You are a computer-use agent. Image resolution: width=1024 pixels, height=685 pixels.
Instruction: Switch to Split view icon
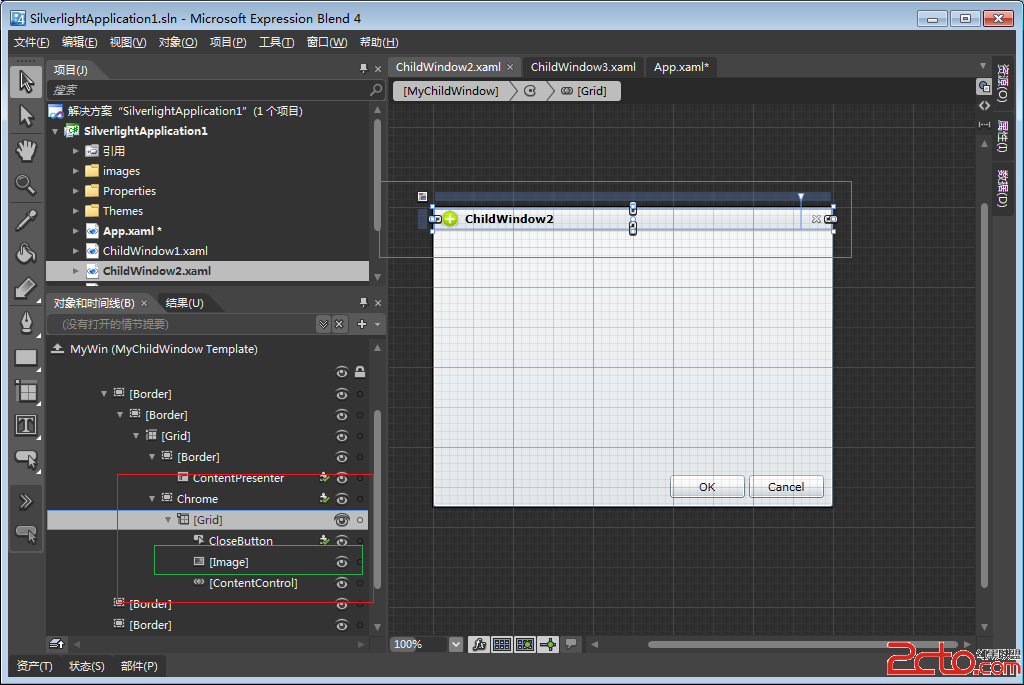coord(984,124)
